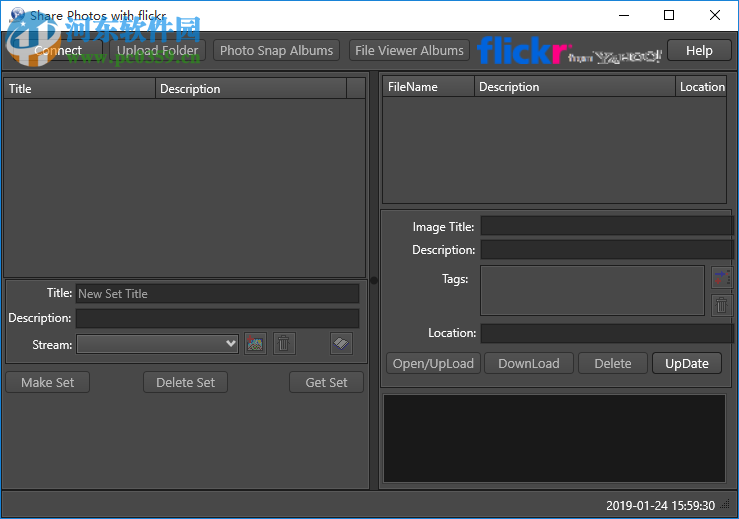Image resolution: width=739 pixels, height=519 pixels.
Task: Click the Location column header
Action: pos(701,87)
